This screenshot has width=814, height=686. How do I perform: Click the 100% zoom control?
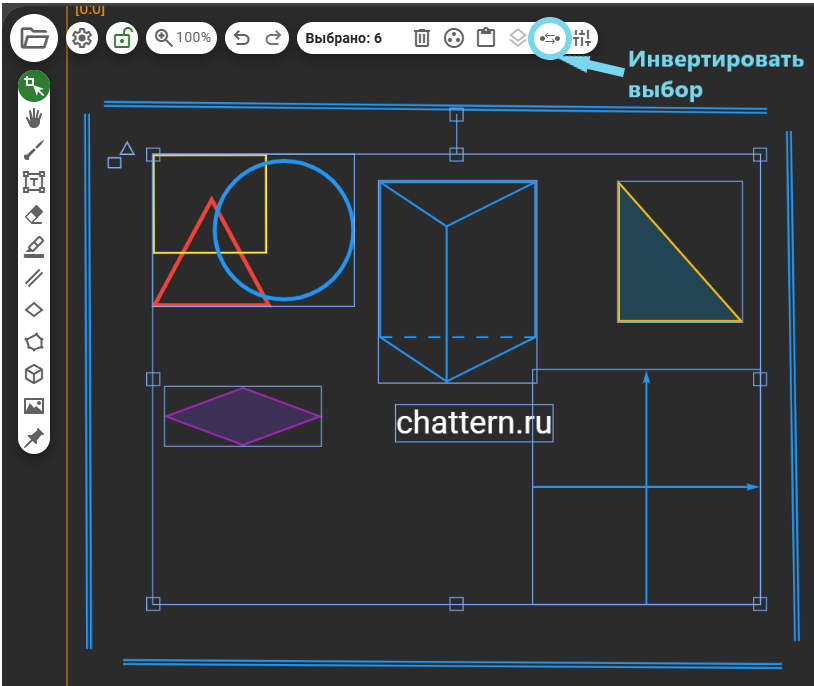point(182,39)
